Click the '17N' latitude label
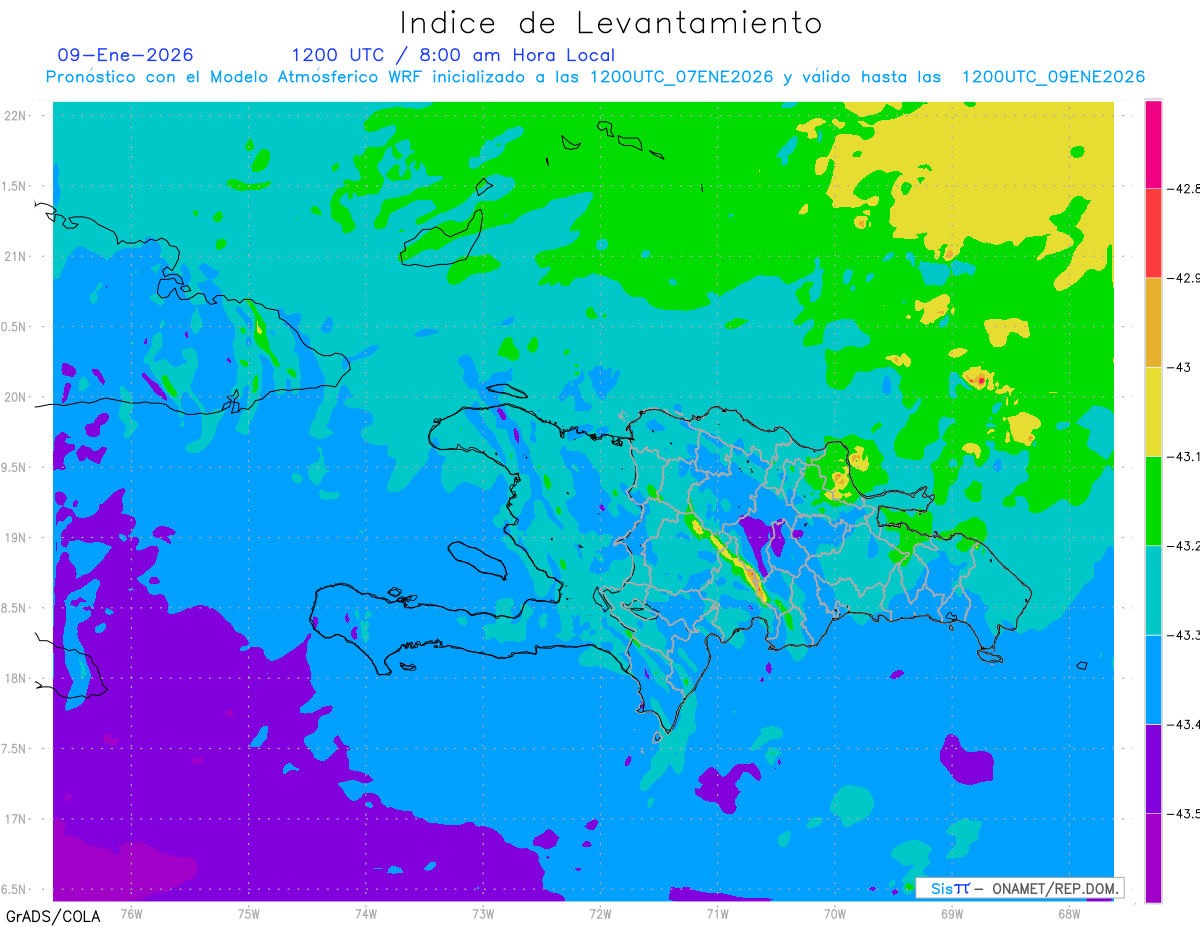This screenshot has height=927, width=1200. pos(15,819)
